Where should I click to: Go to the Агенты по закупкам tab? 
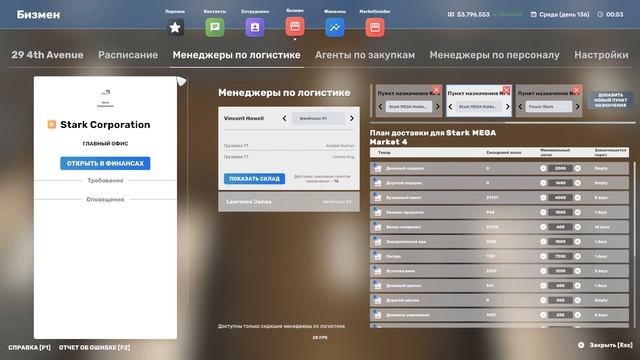365,55
